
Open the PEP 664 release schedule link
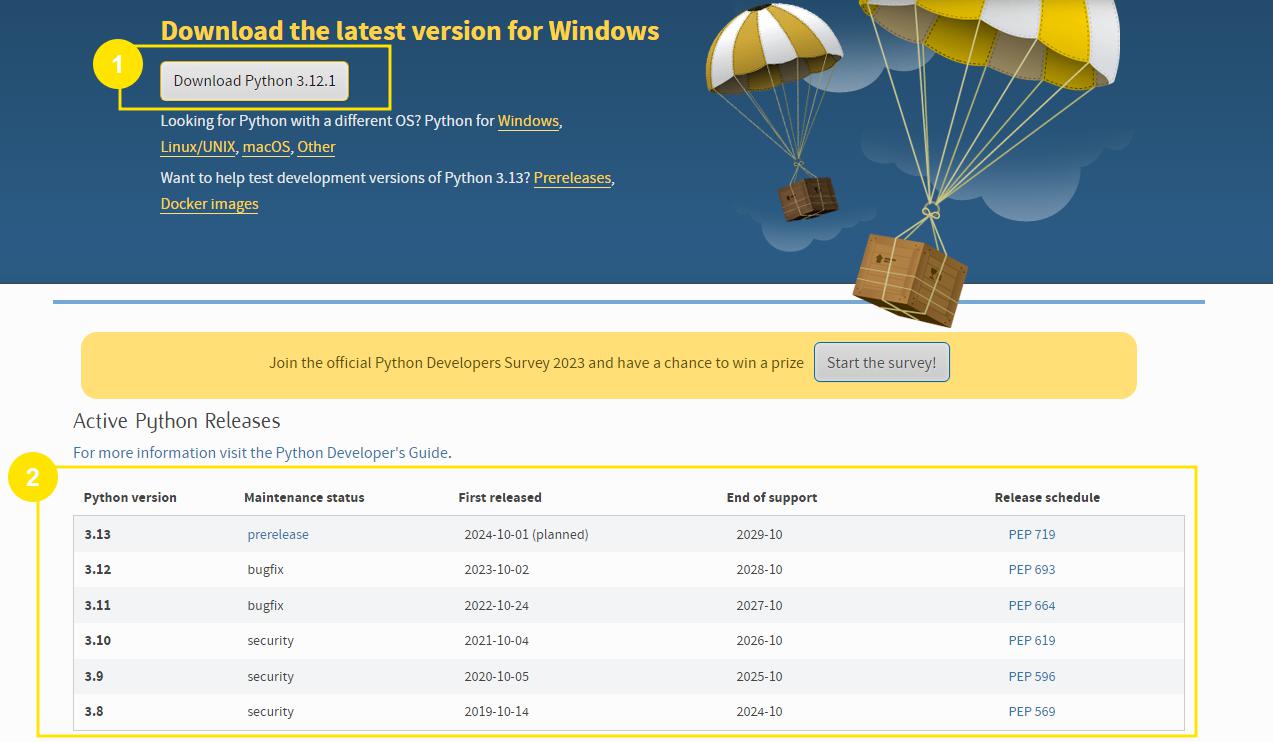coord(1032,606)
